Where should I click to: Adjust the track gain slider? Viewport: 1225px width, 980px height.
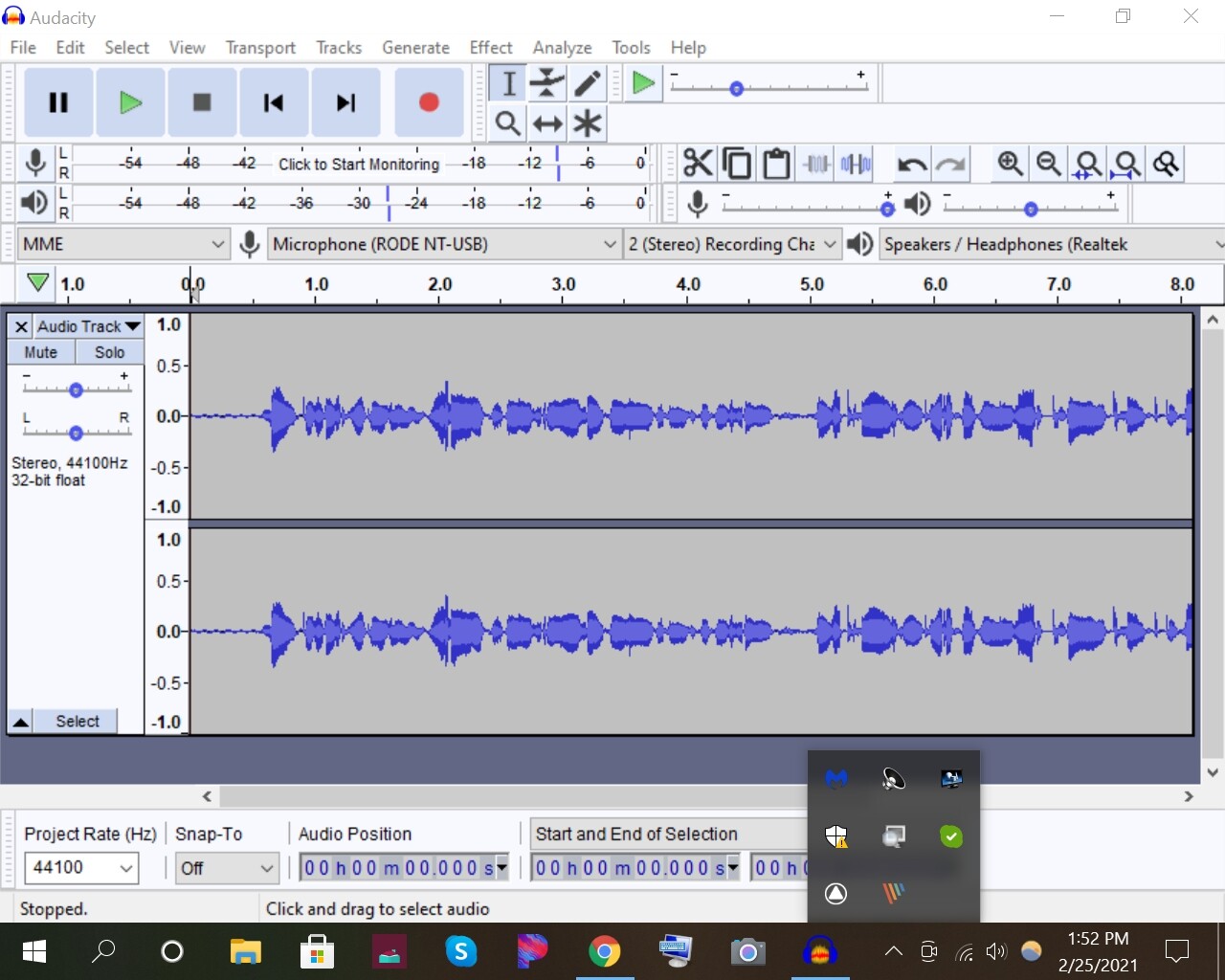[76, 389]
